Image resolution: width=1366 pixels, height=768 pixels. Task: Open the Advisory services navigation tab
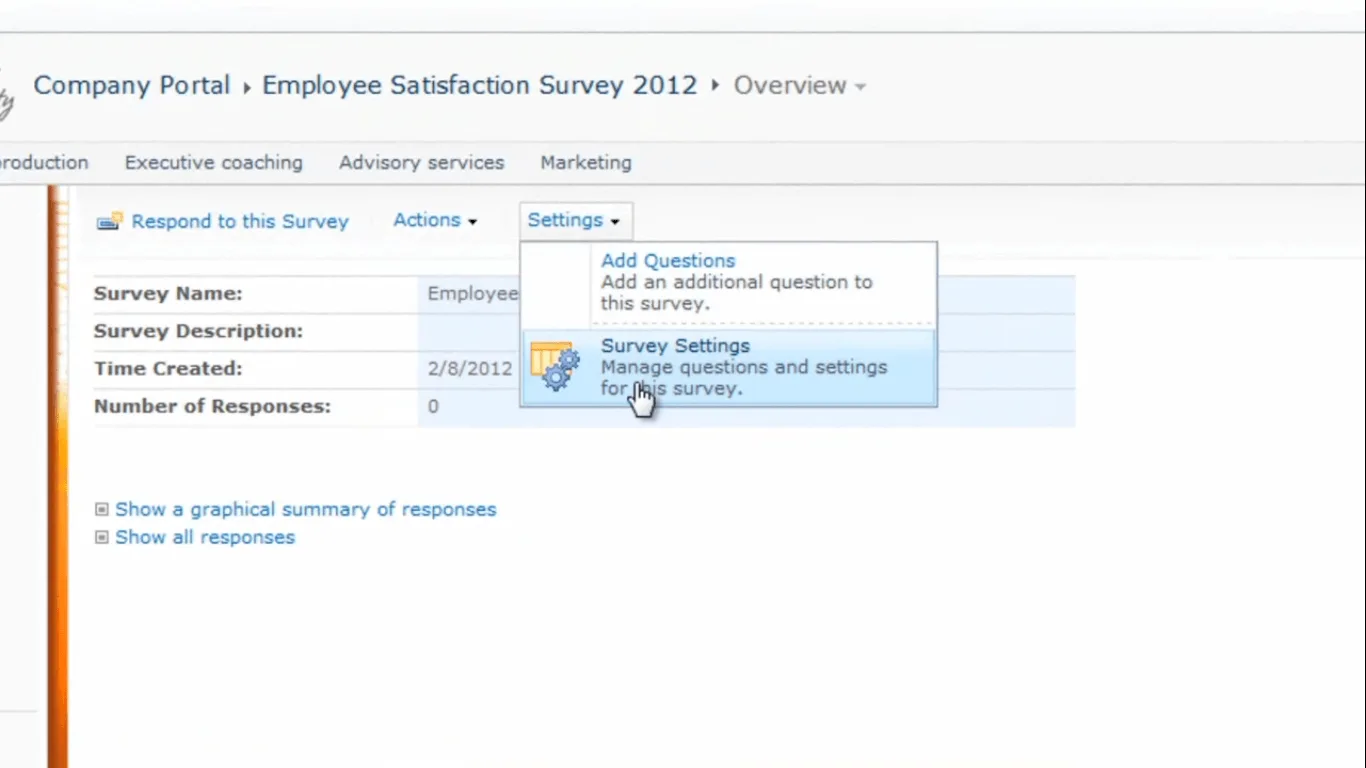[x=422, y=163]
